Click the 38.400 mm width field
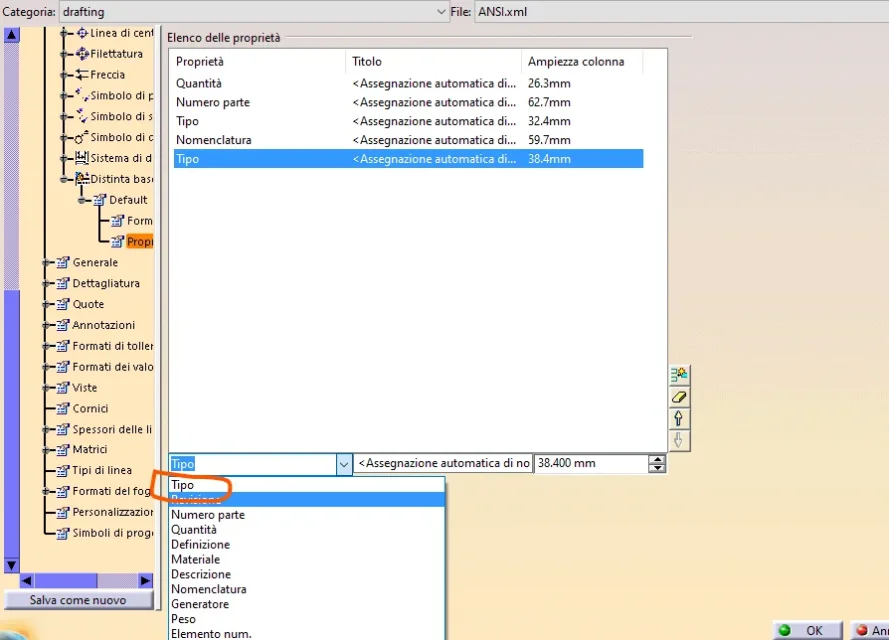889x640 pixels. (591, 464)
